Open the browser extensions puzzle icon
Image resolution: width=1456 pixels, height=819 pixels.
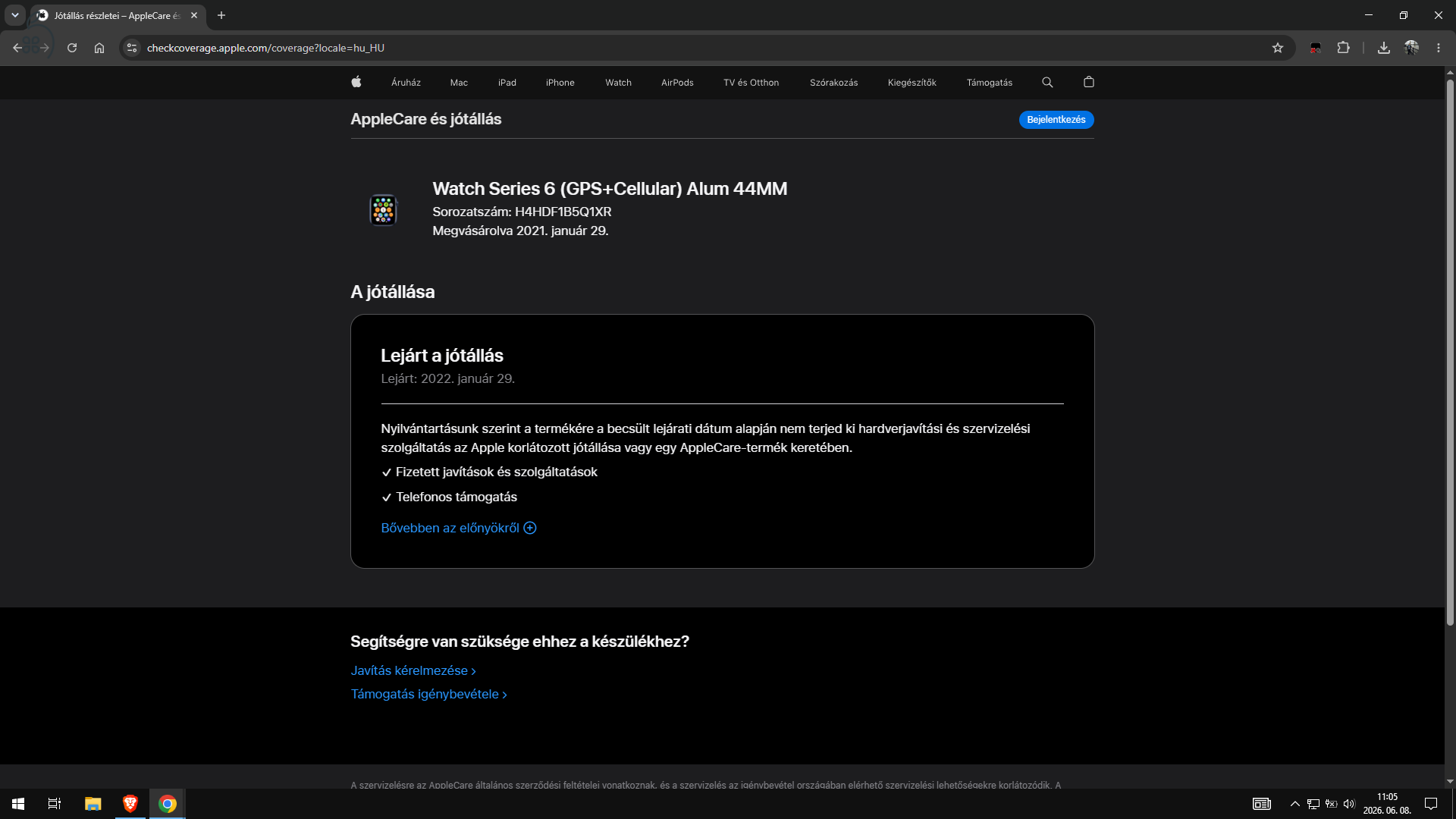pos(1344,48)
